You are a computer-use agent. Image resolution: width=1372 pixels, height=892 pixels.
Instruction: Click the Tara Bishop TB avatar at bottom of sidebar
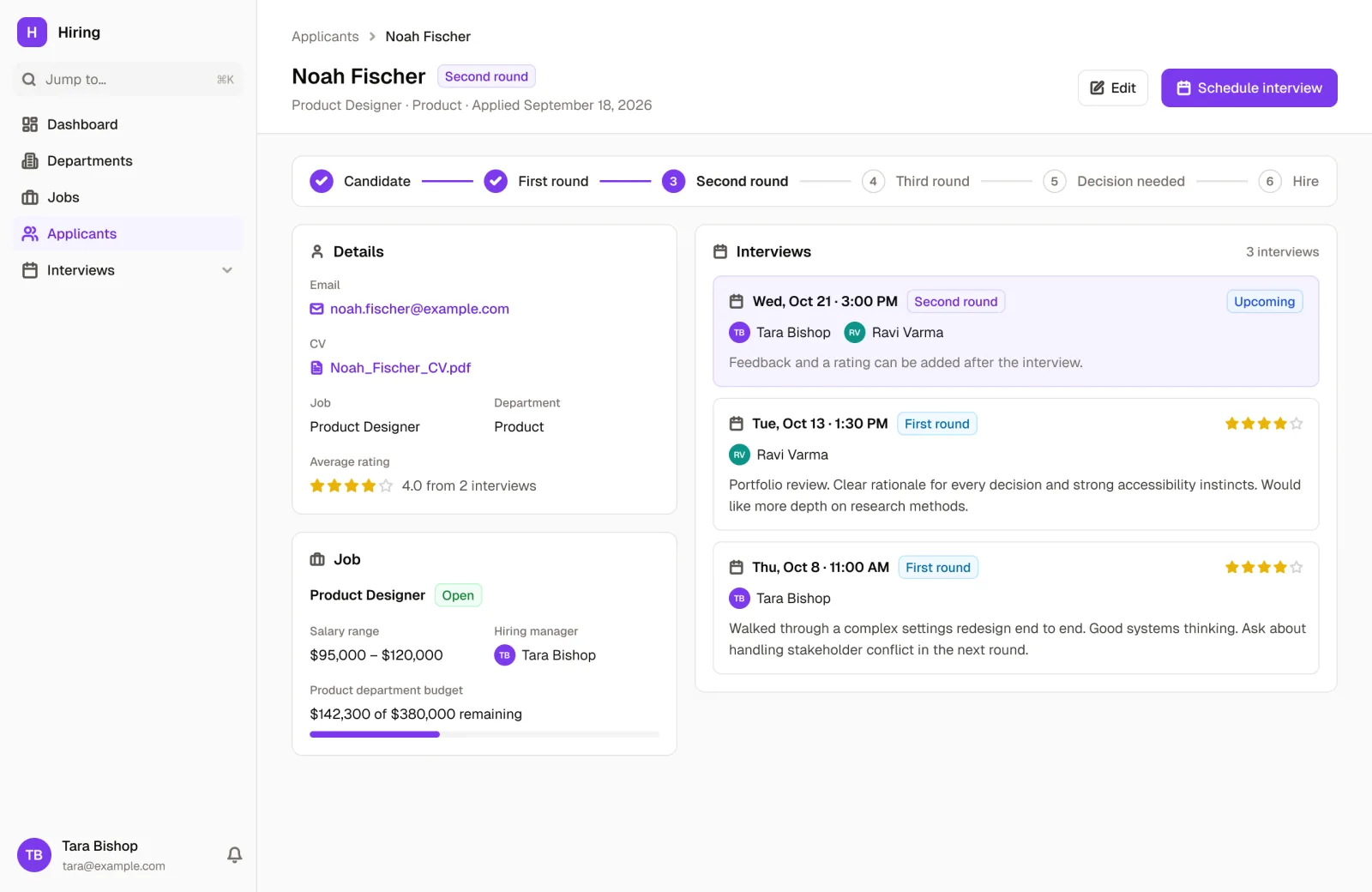(34, 855)
